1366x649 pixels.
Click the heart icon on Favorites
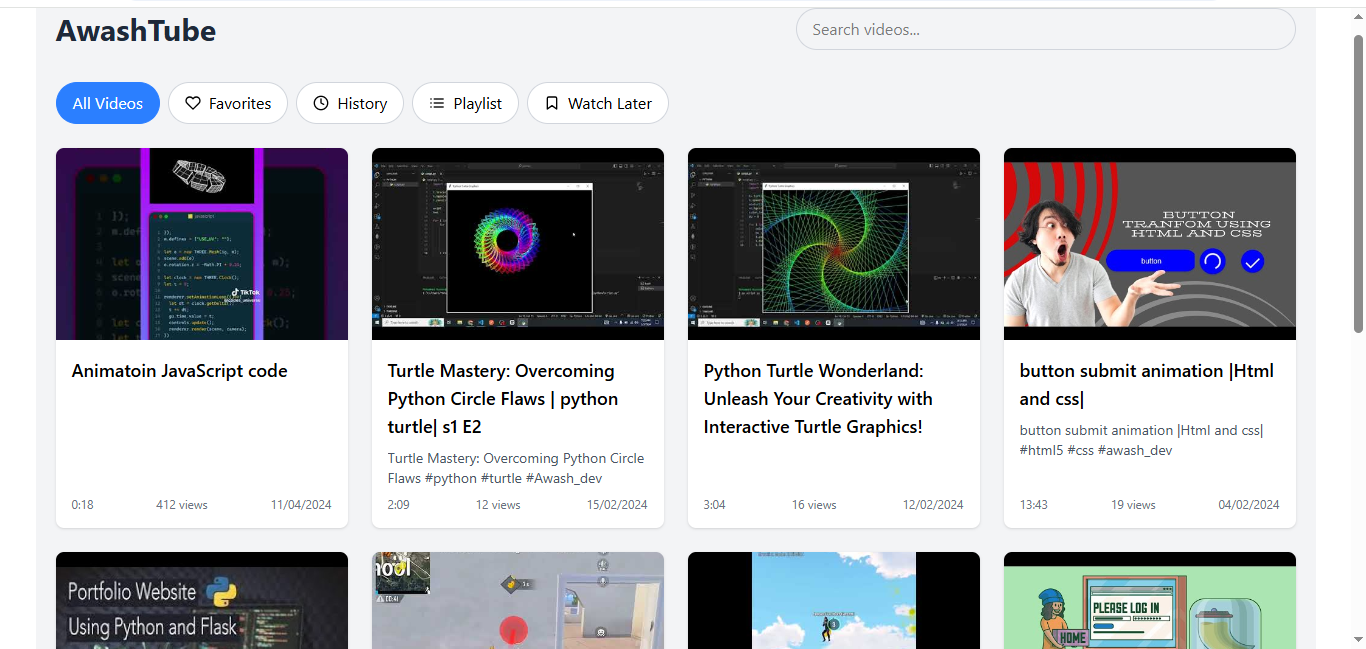pos(191,103)
